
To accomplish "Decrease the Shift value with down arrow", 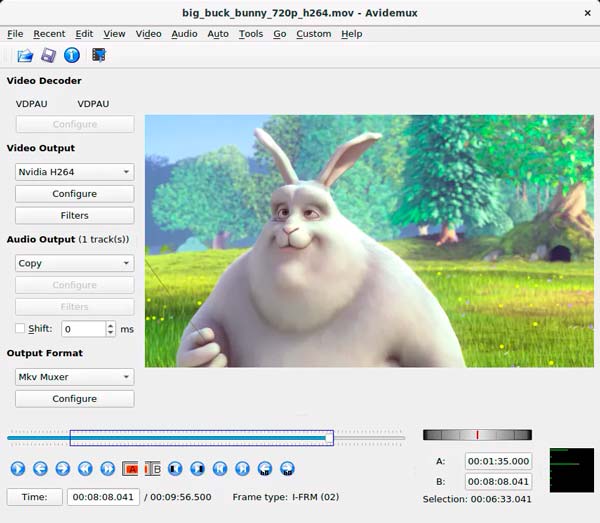I will (x=110, y=332).
